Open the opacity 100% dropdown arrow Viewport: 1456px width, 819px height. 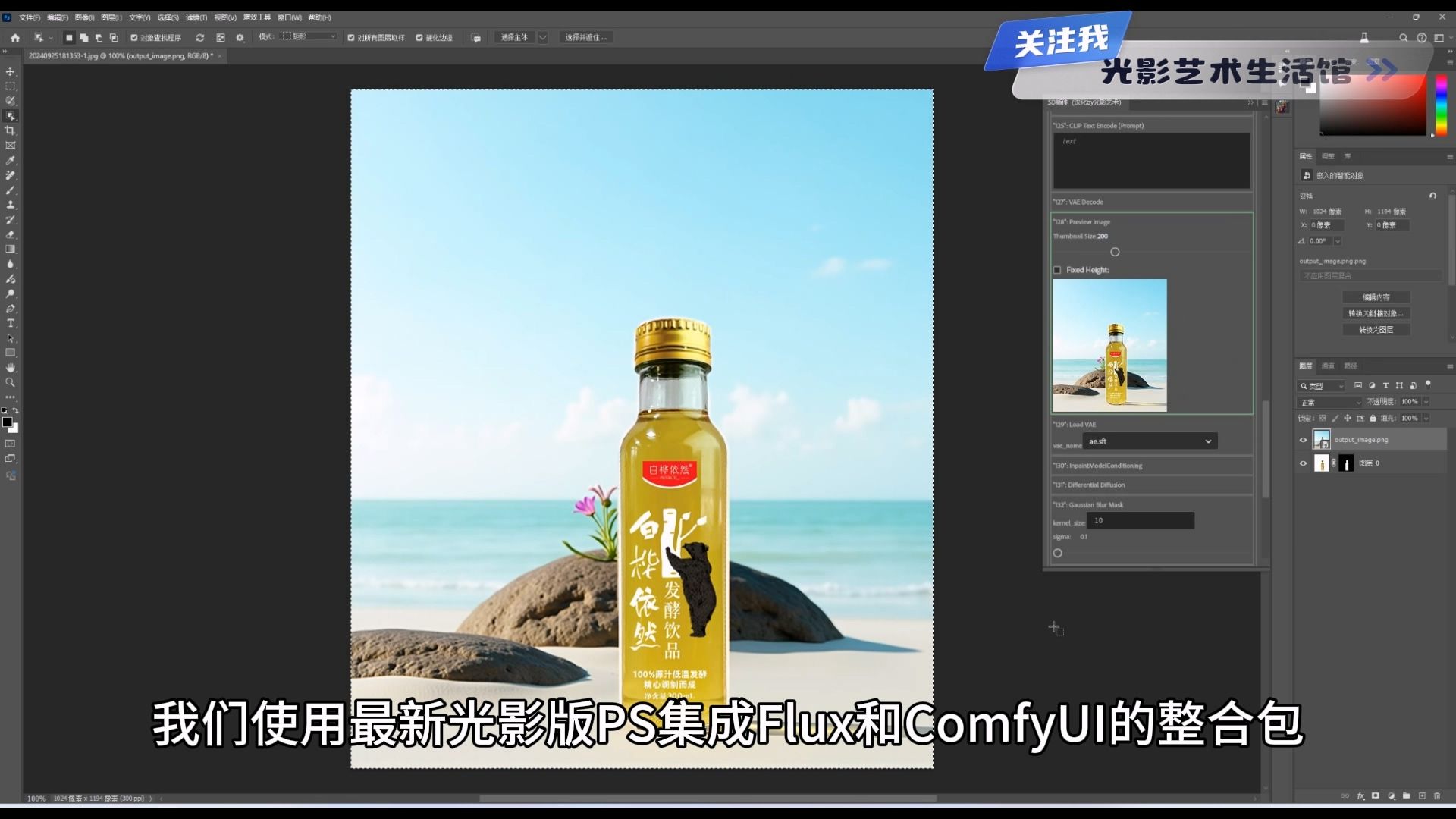[1426, 402]
